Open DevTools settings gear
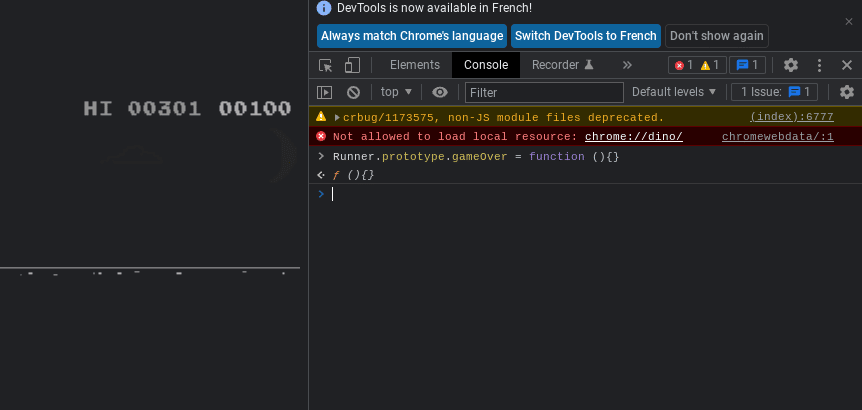862x410 pixels. coord(791,65)
